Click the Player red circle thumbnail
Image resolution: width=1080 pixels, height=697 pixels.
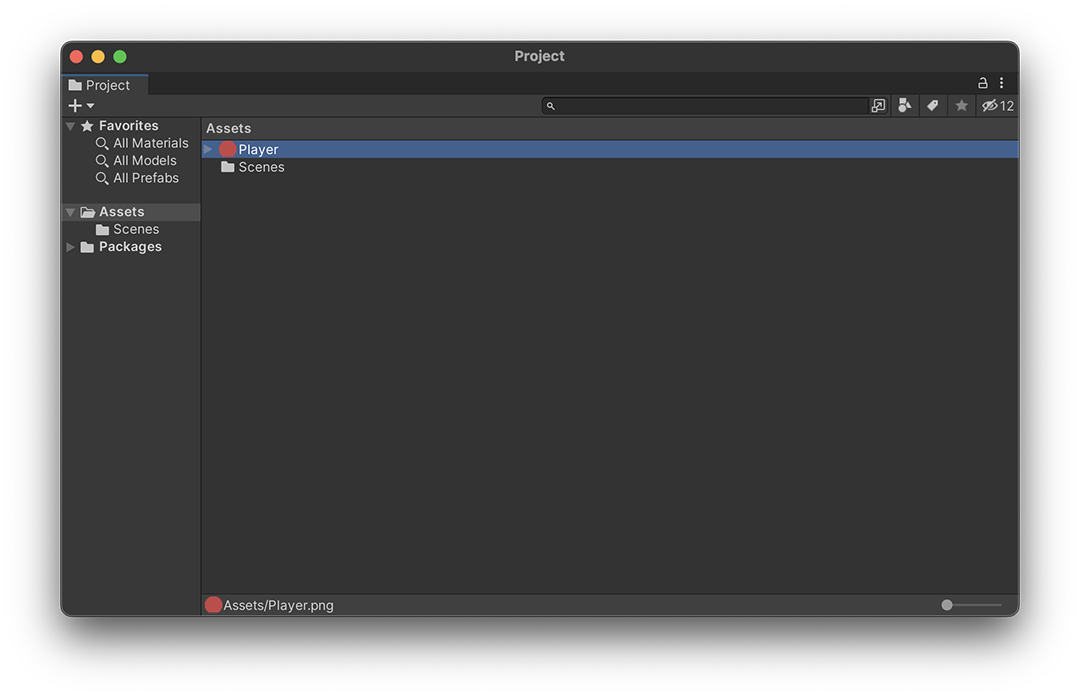coord(227,149)
